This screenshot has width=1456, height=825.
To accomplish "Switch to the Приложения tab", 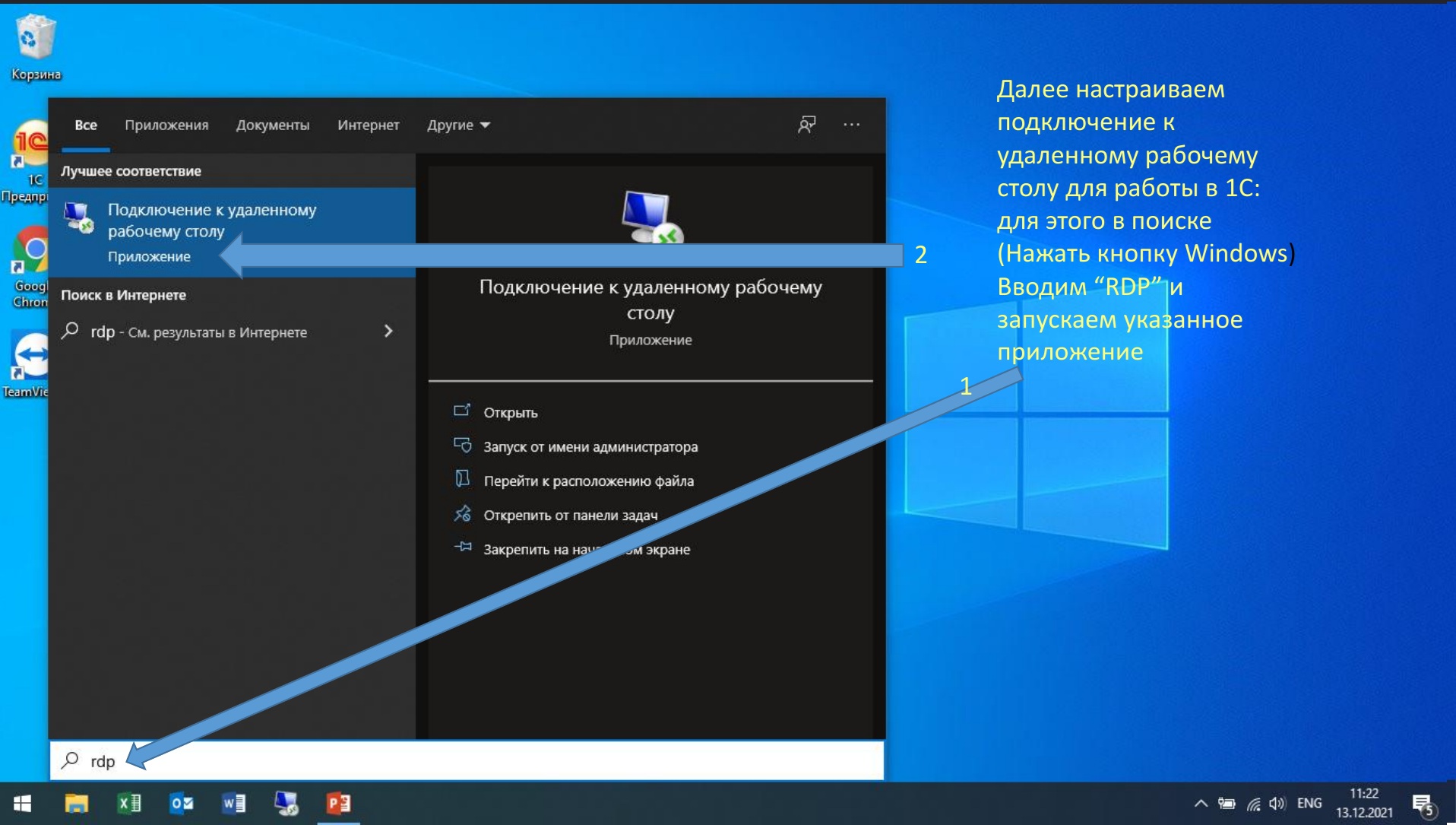I will (166, 125).
